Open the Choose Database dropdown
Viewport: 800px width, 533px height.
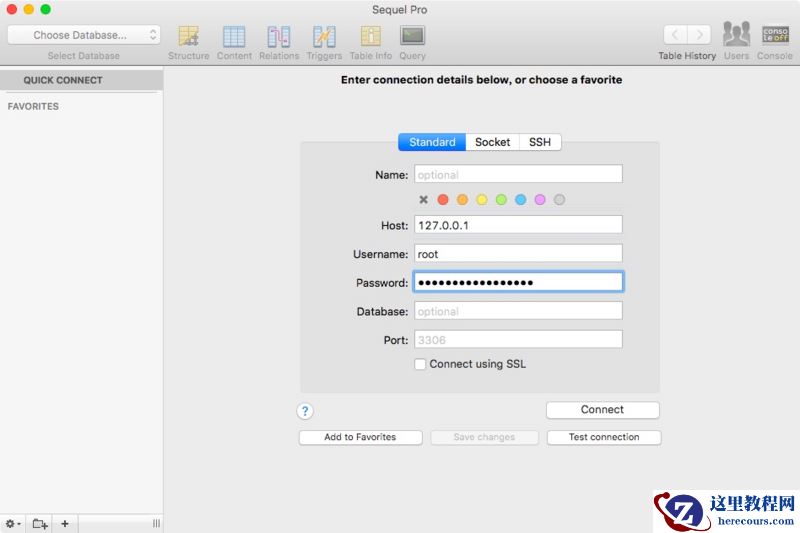(84, 35)
